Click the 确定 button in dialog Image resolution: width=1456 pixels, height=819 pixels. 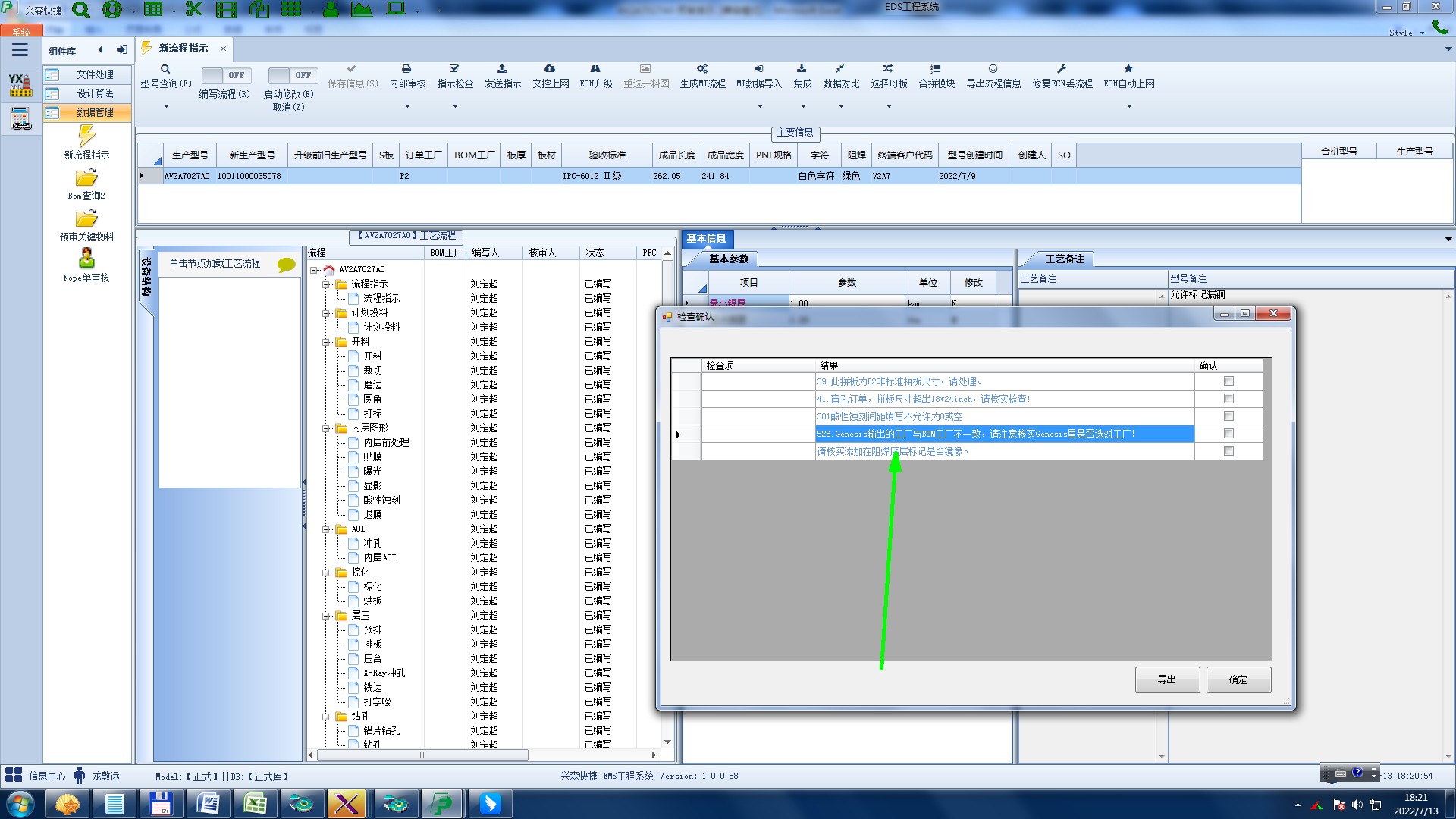[1238, 679]
